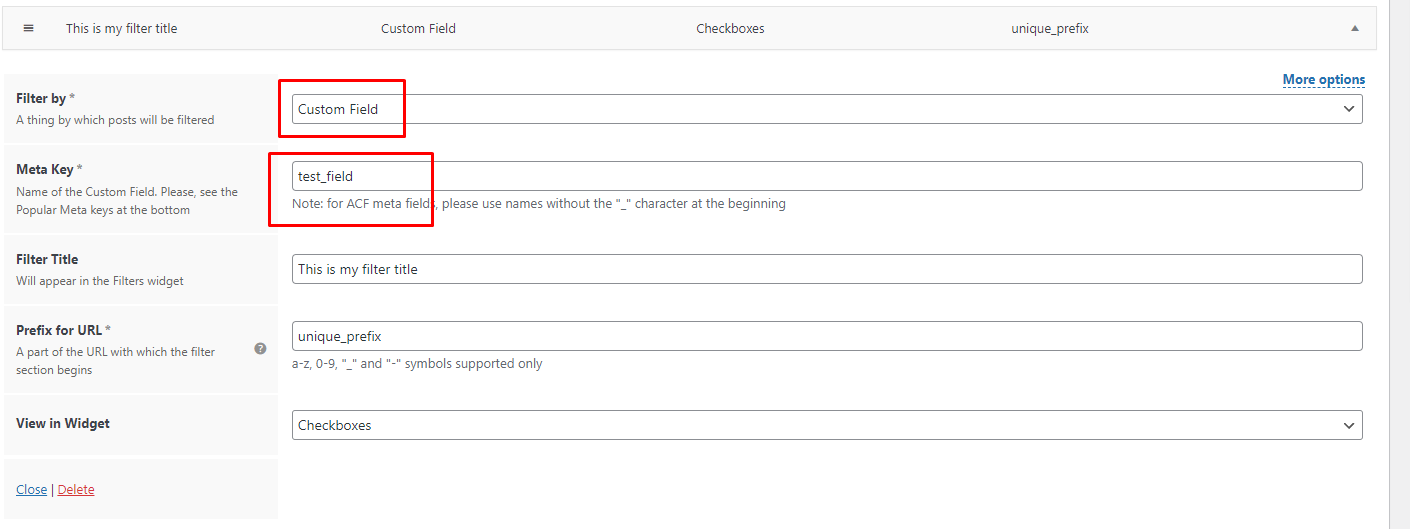Focus the Meta Key input field
Viewport: 1410px width, 529px height.
827,176
